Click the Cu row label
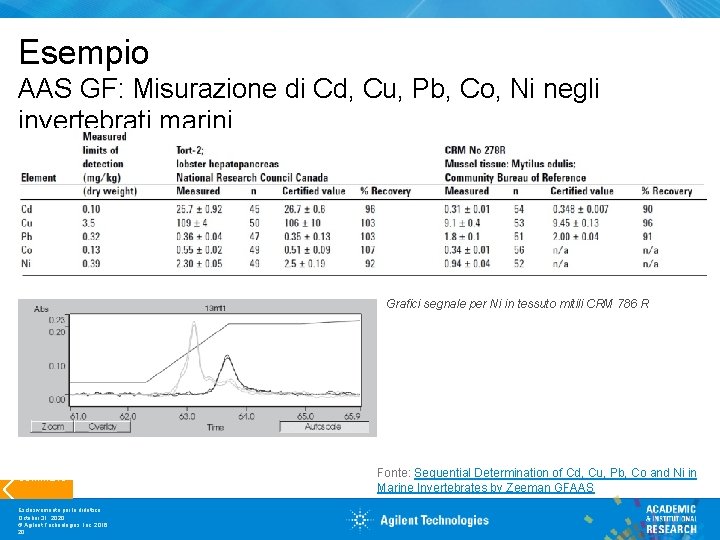 27,223
